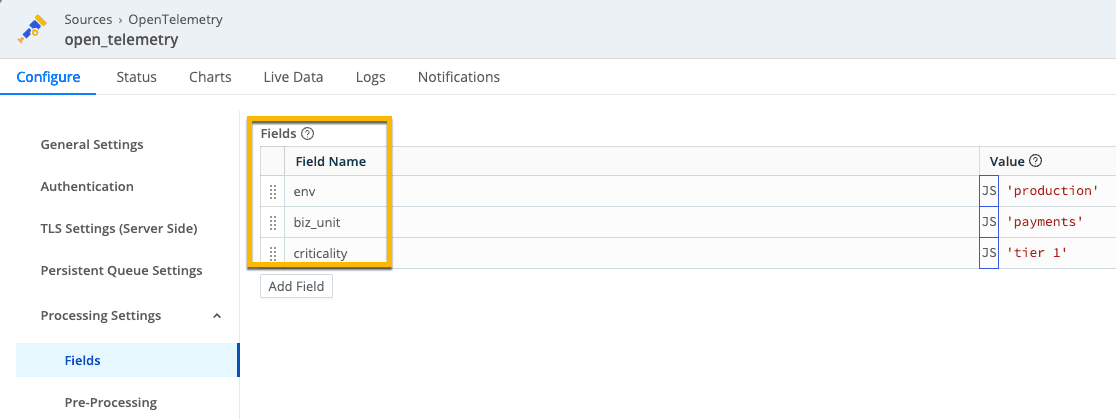The height and width of the screenshot is (419, 1116).
Task: Click the JS badge for 'tier 1' value
Action: [x=989, y=253]
